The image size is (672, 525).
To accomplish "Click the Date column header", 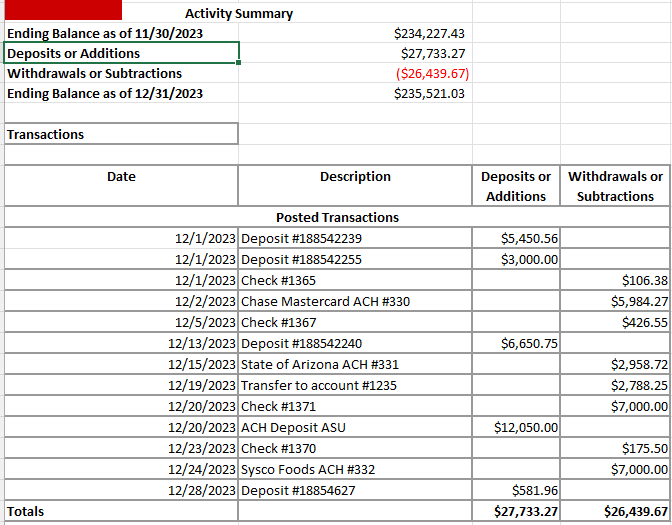I will tap(121, 186).
